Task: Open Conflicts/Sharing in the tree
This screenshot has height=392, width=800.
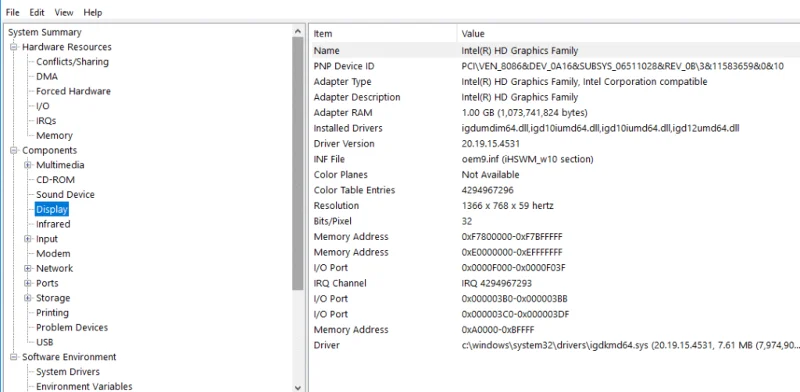Action: pyautogui.click(x=72, y=62)
